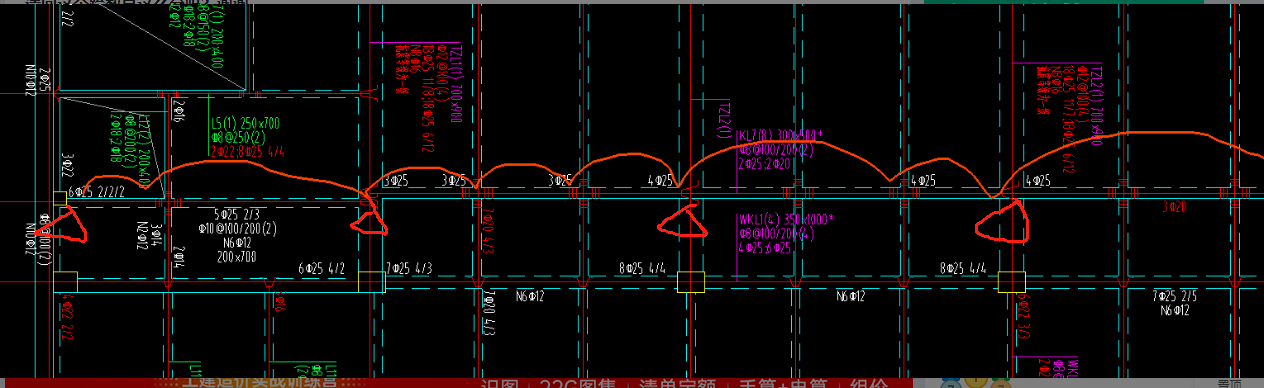Select the yellow column square under WKL1(7)
Image resolution: width=1264 pixels, height=388 pixels.
(690, 281)
